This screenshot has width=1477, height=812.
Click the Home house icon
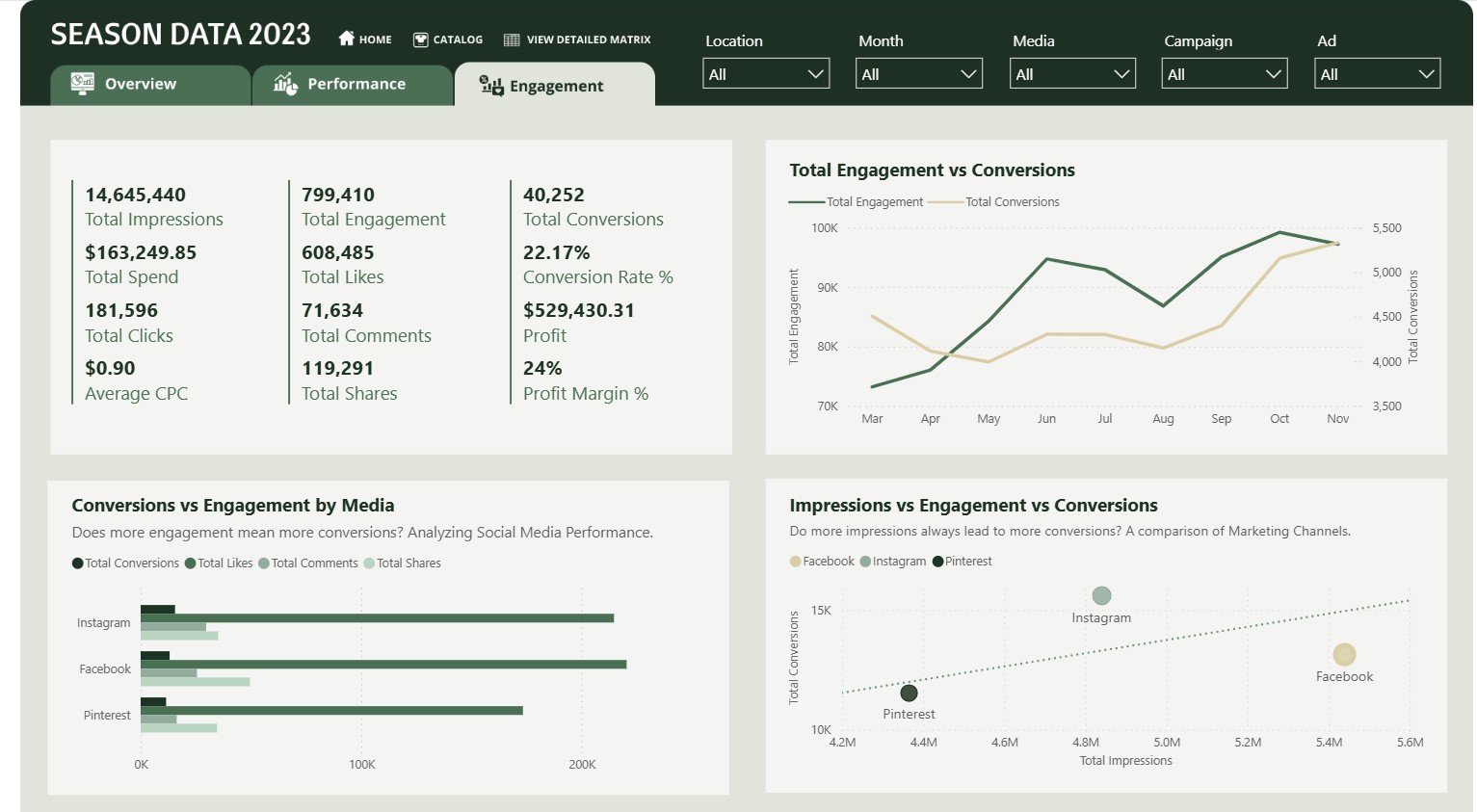tap(347, 39)
